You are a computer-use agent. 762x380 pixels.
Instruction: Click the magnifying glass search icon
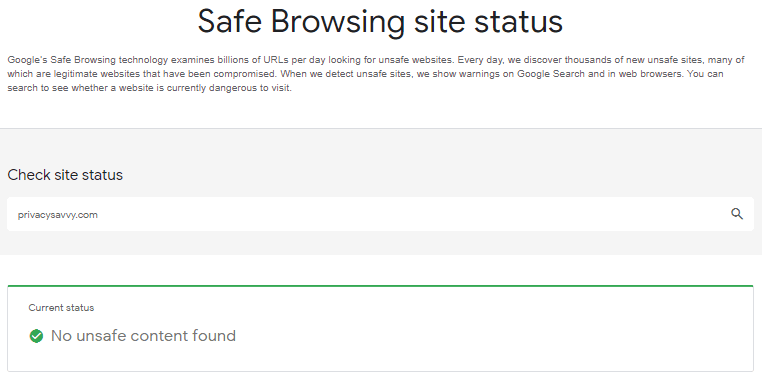coord(737,214)
